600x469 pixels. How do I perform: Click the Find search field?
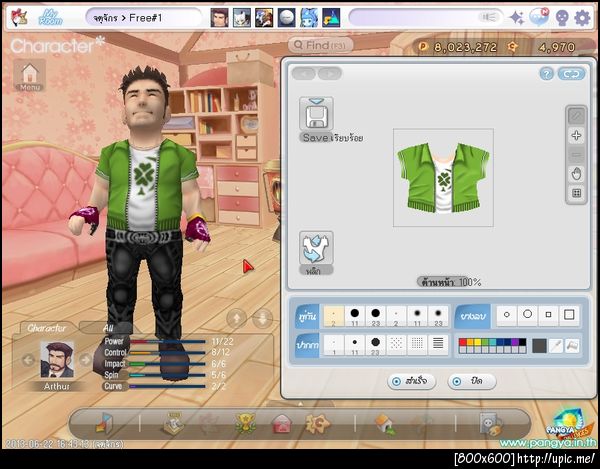coord(320,45)
